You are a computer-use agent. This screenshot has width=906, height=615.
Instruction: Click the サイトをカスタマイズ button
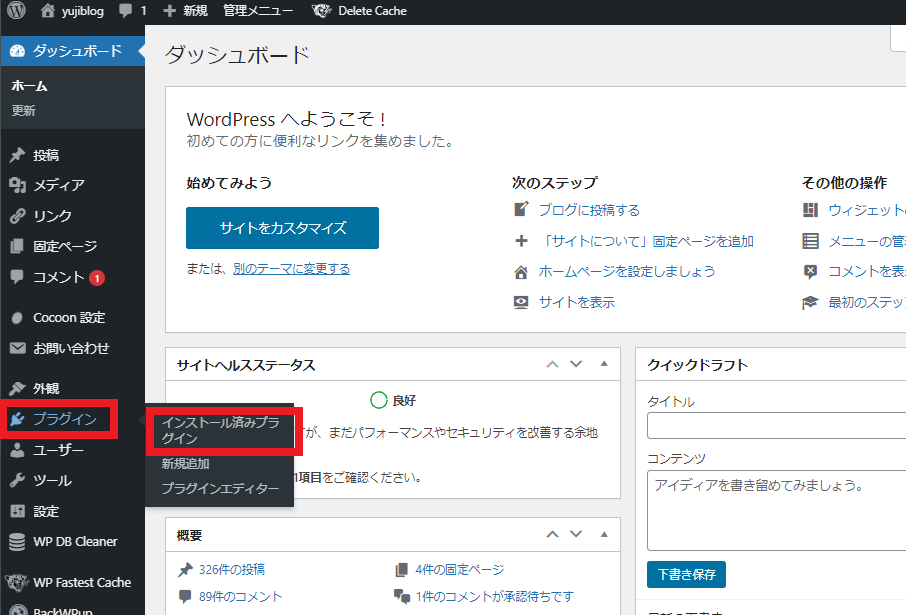[283, 228]
